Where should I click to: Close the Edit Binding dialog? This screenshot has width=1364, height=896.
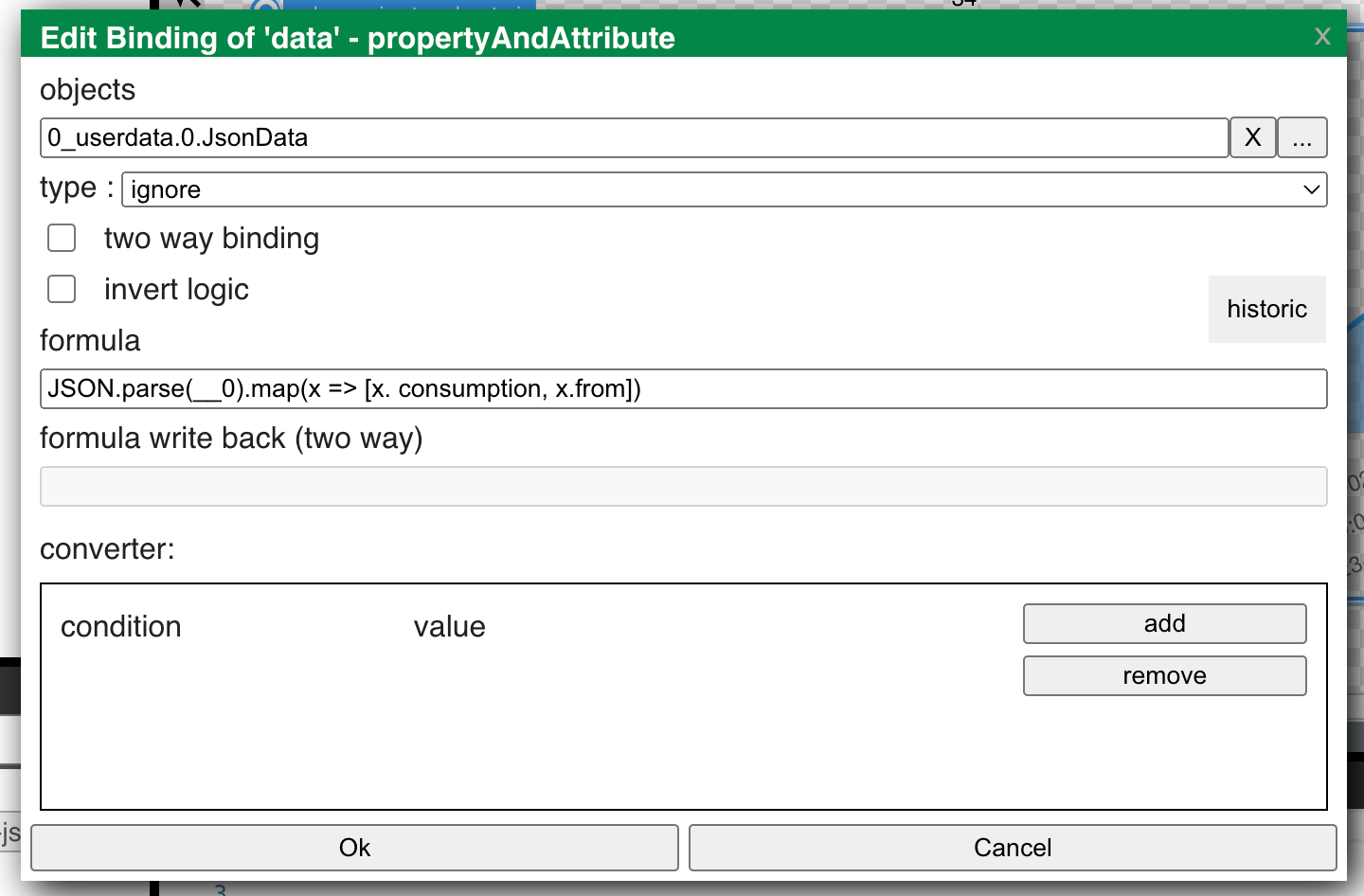1322,37
